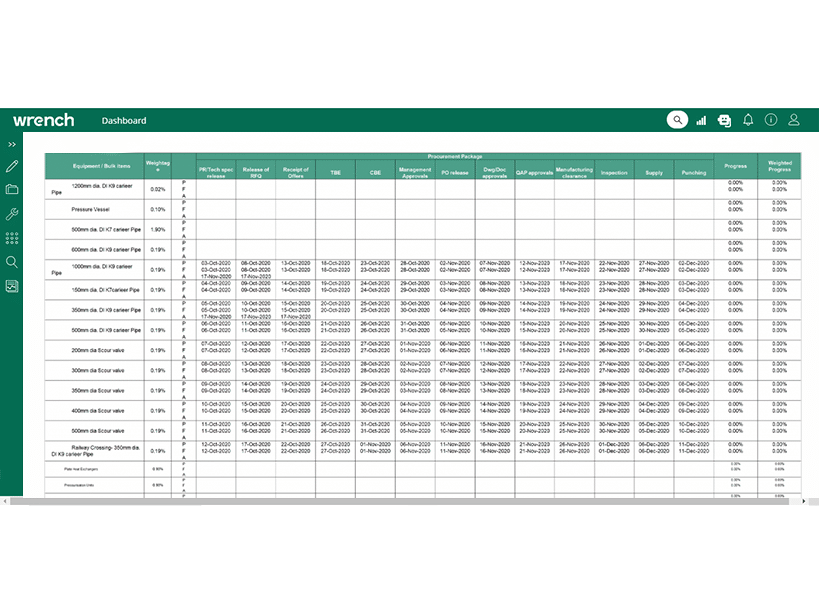Open the user profile icon
Viewport: 819px width, 614px height.
click(793, 120)
